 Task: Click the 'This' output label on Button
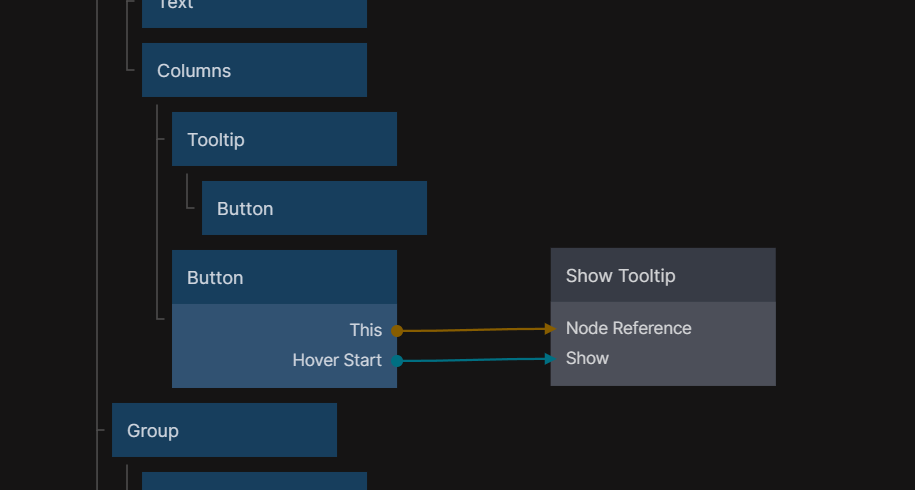(365, 330)
